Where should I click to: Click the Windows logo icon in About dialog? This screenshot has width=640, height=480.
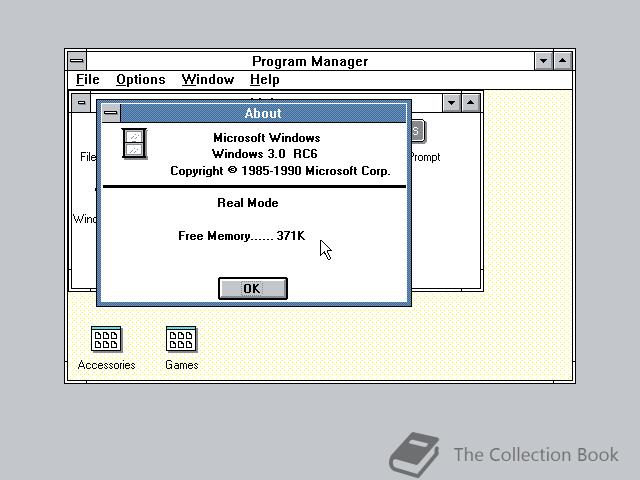point(134,144)
